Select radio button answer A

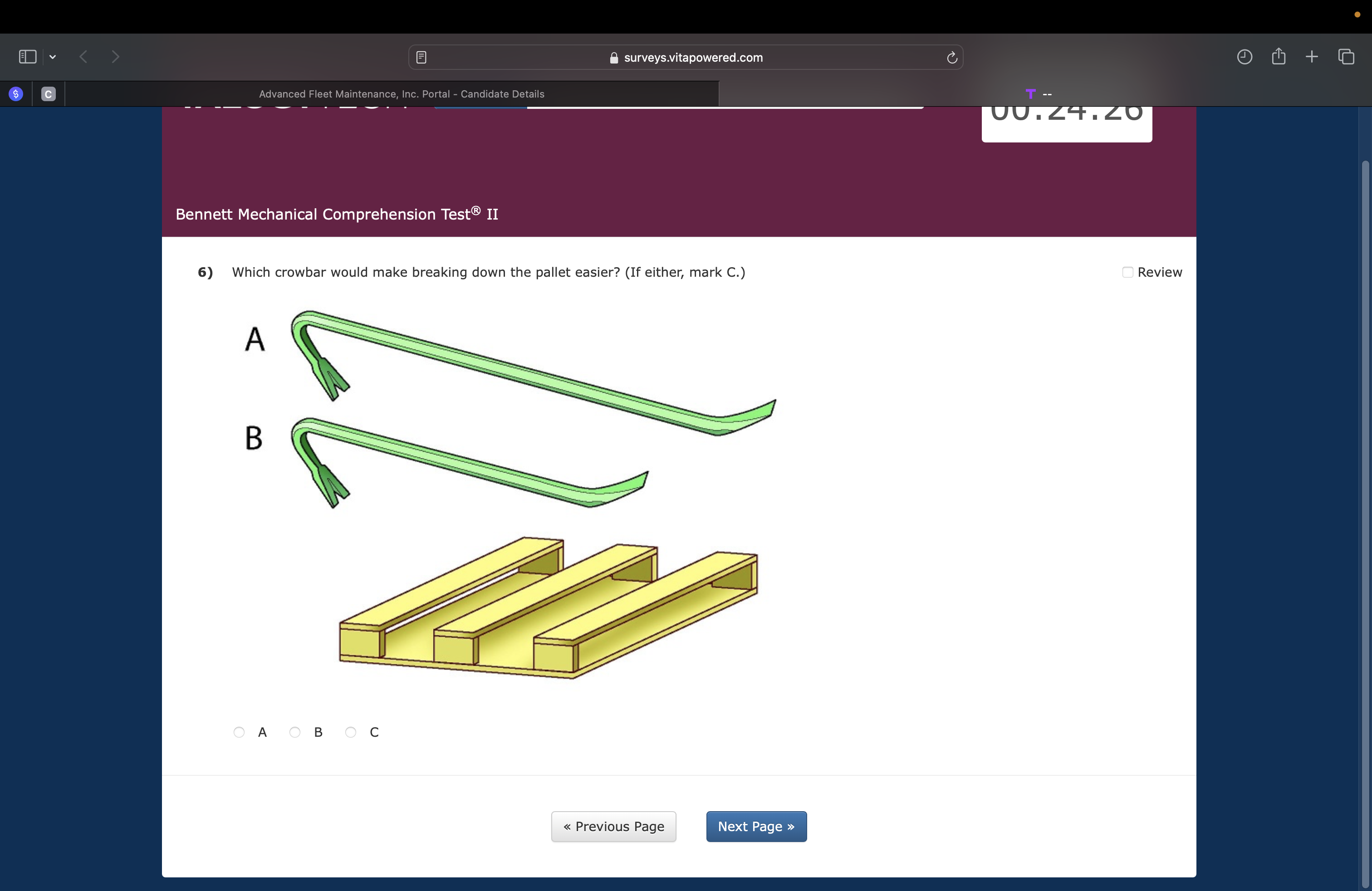coord(239,732)
